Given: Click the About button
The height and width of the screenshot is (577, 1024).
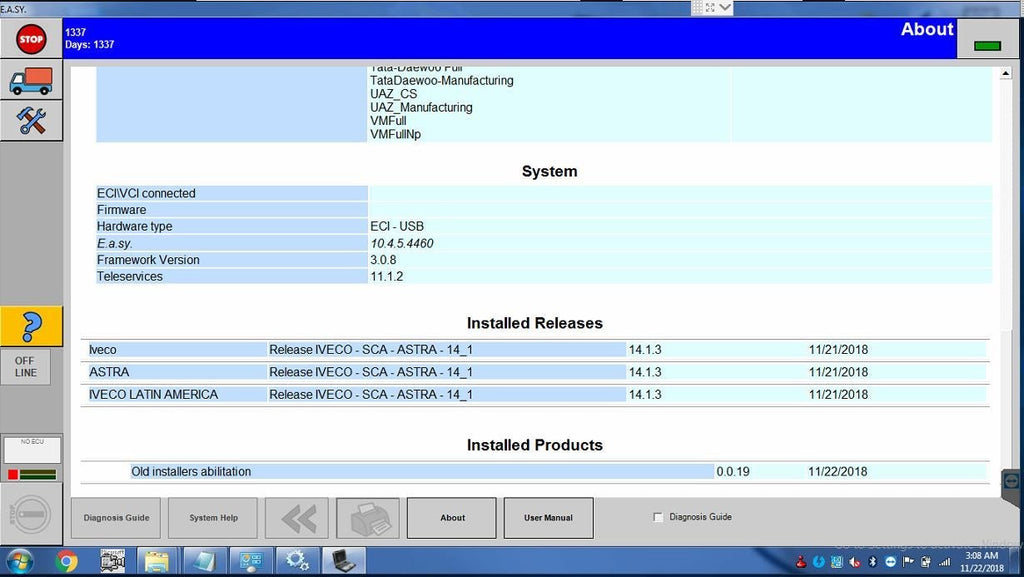Looking at the screenshot, I should (x=452, y=518).
